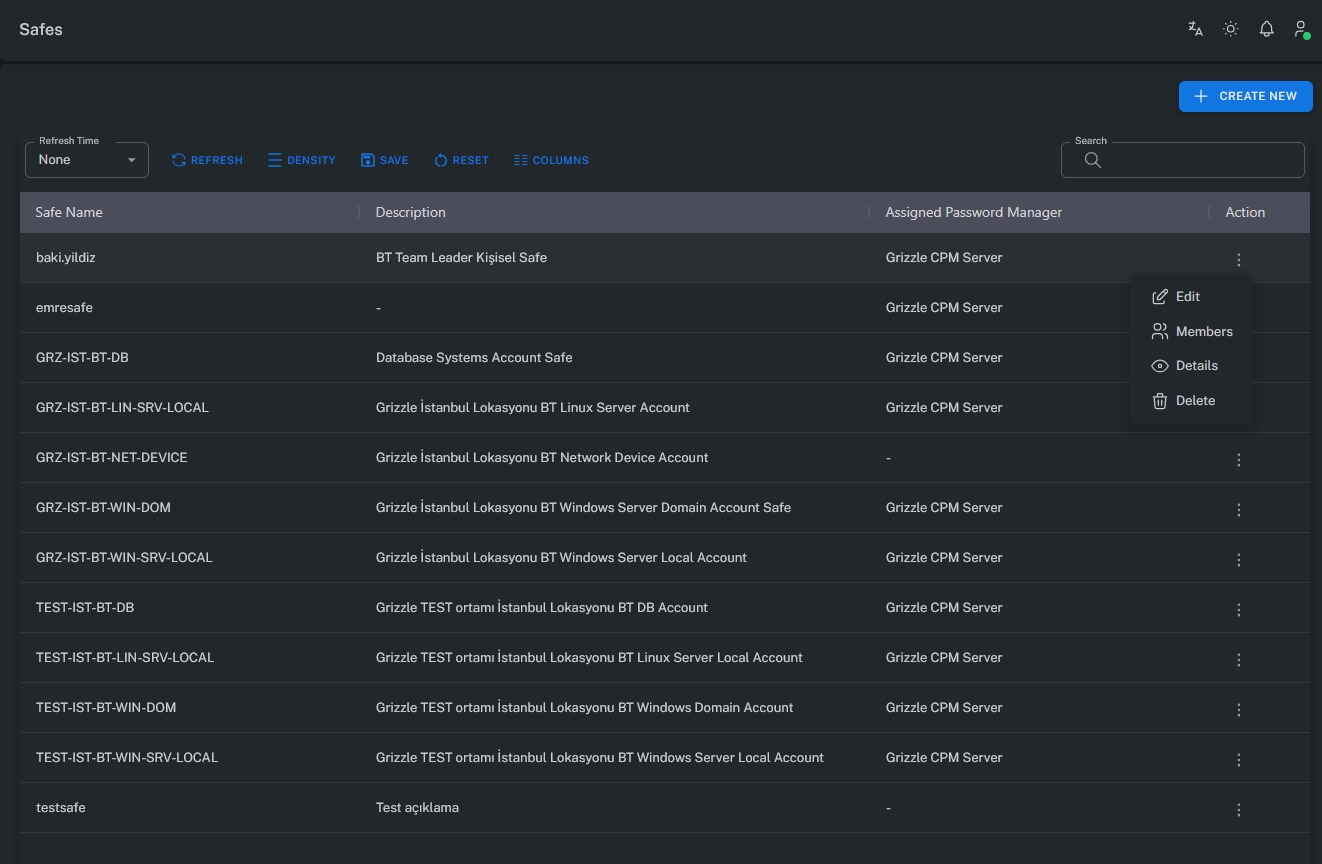Open the action menu for baki.yildiz
The height and width of the screenshot is (864, 1322).
point(1239,260)
